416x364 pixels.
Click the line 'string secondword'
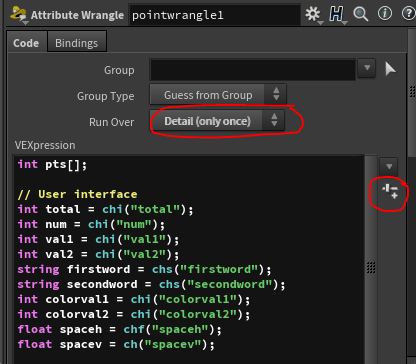click(x=152, y=285)
